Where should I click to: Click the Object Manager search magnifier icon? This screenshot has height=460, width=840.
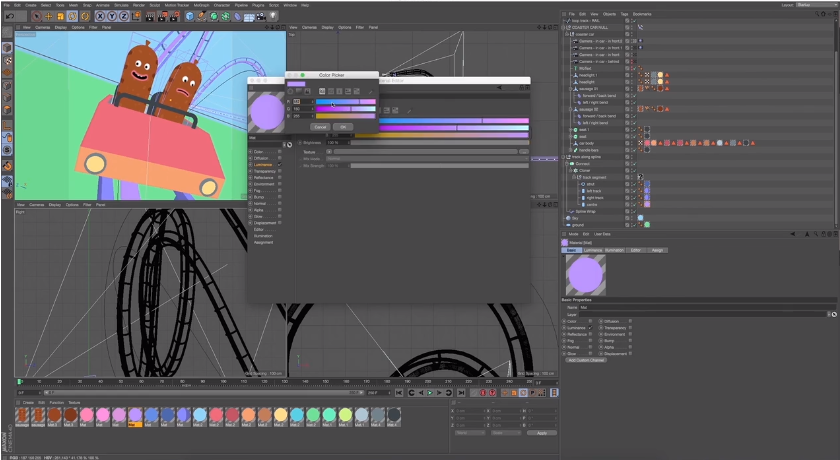click(x=816, y=14)
